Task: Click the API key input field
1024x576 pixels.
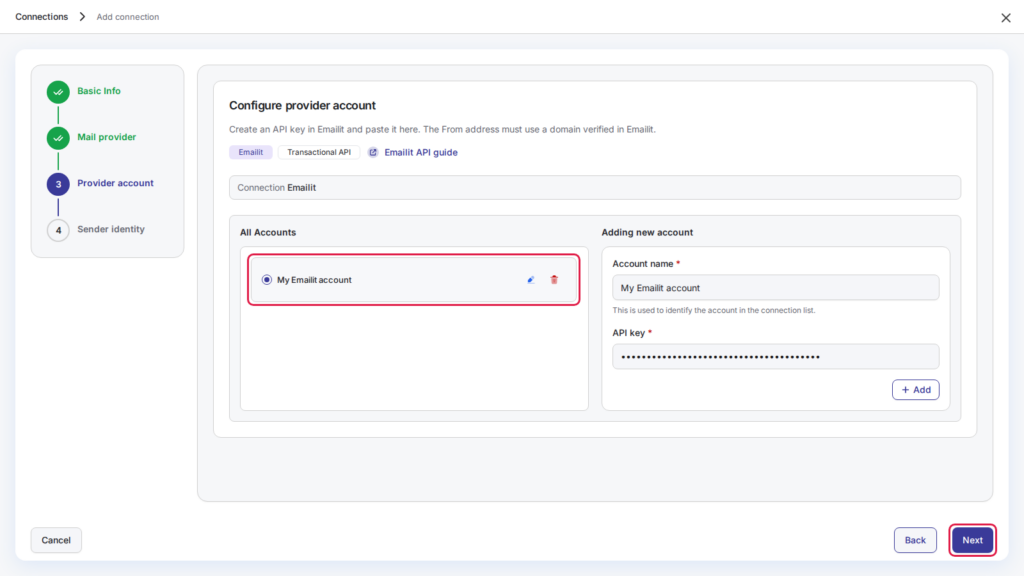Action: pyautogui.click(x=776, y=357)
